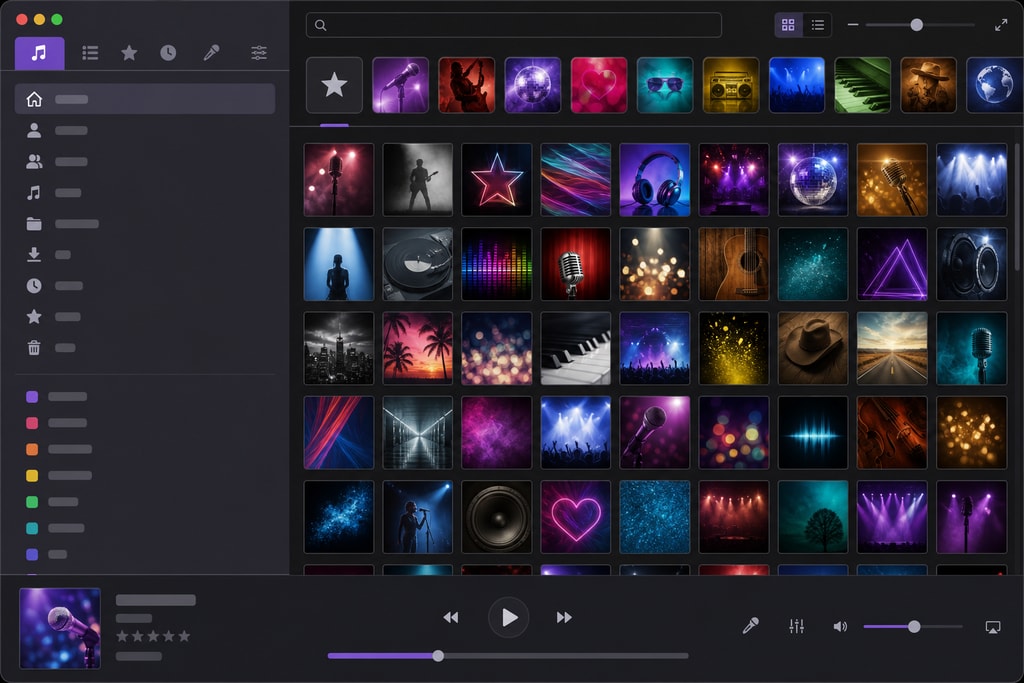Open the purple neon triangle album
Viewport: 1024px width, 683px height.
[891, 264]
